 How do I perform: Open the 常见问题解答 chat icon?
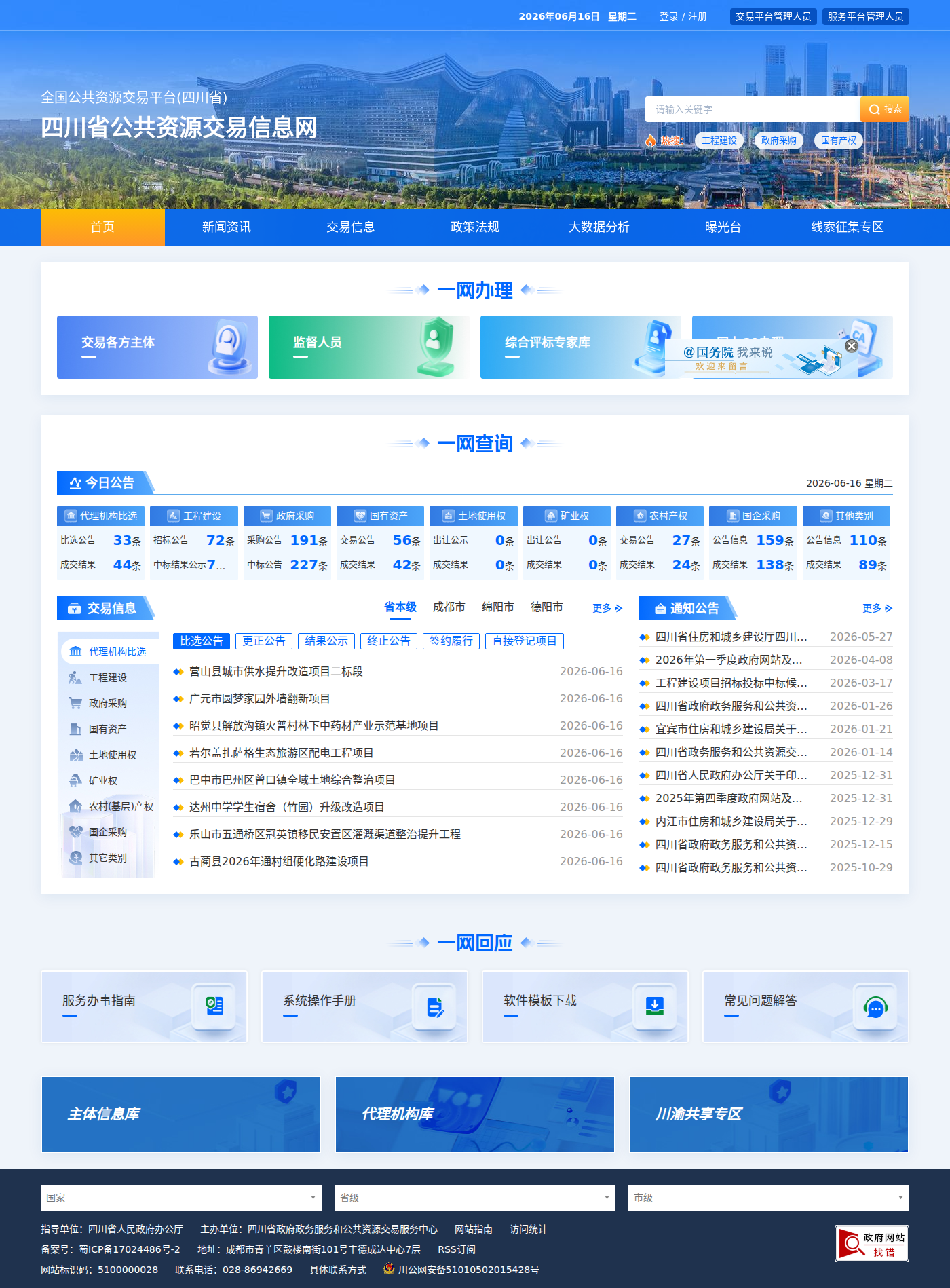[x=875, y=1008]
